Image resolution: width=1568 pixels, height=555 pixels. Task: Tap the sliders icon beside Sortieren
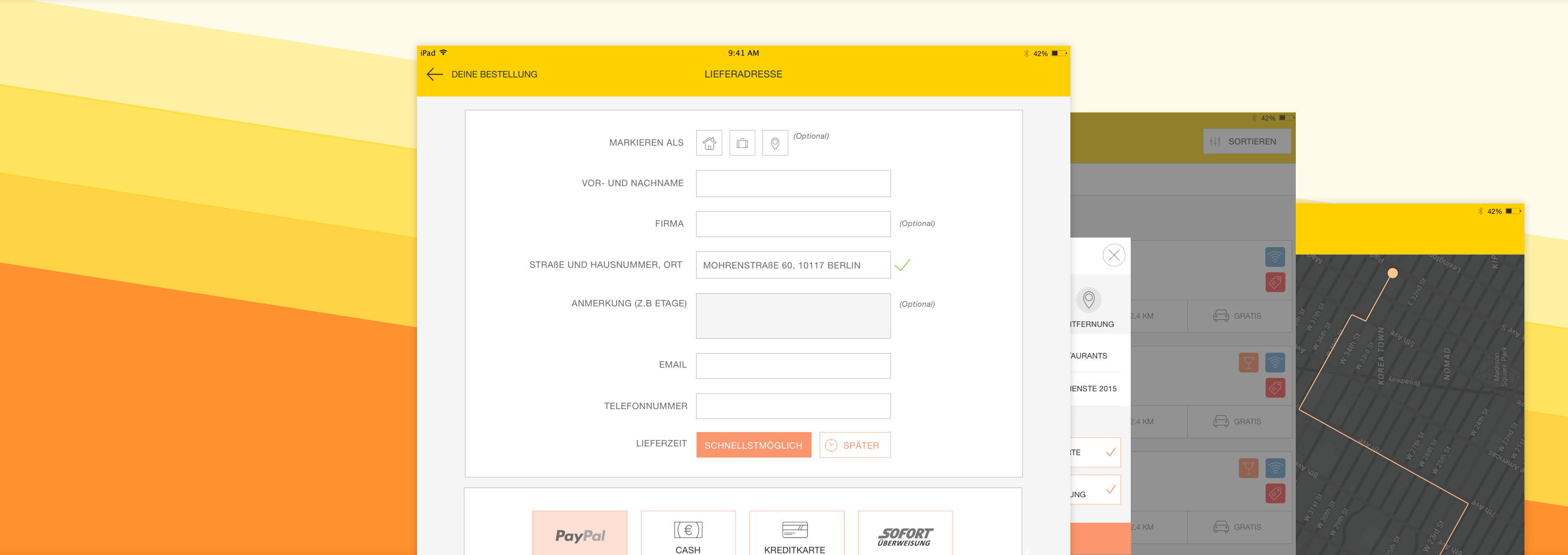tap(1215, 141)
